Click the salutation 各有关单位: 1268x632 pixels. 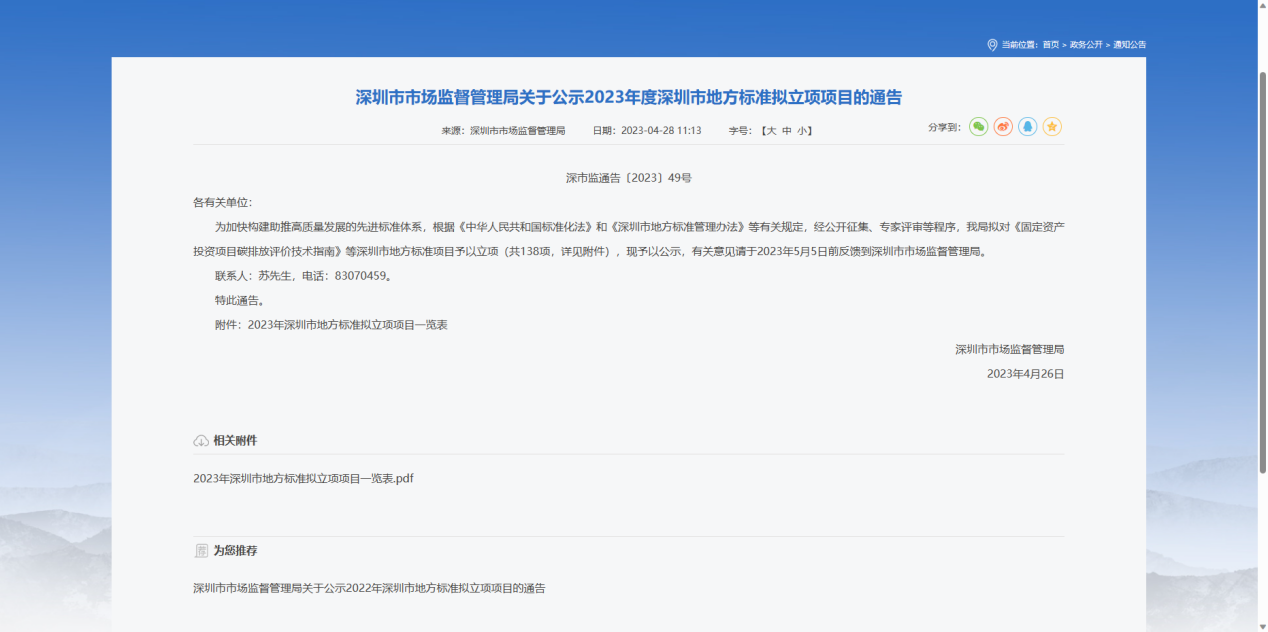coord(223,203)
